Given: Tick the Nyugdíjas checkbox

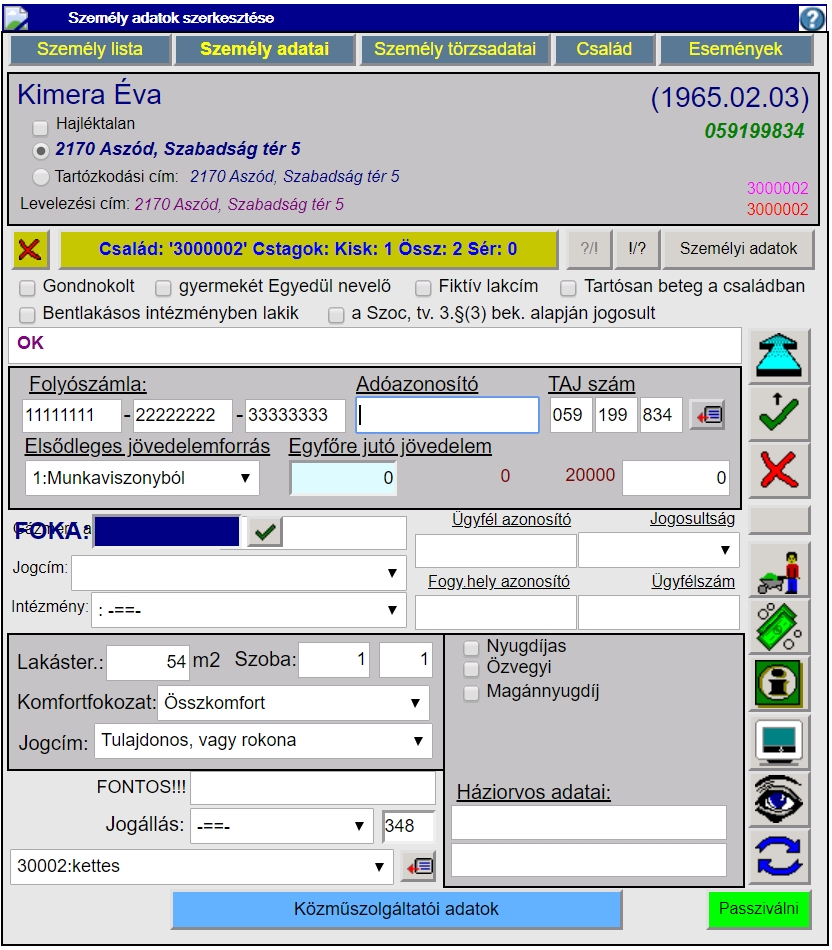Looking at the screenshot, I should click(x=471, y=647).
